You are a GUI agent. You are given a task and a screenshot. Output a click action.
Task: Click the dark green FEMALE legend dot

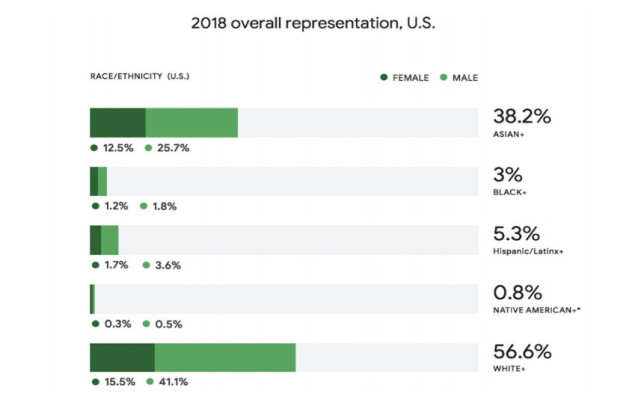tap(385, 77)
